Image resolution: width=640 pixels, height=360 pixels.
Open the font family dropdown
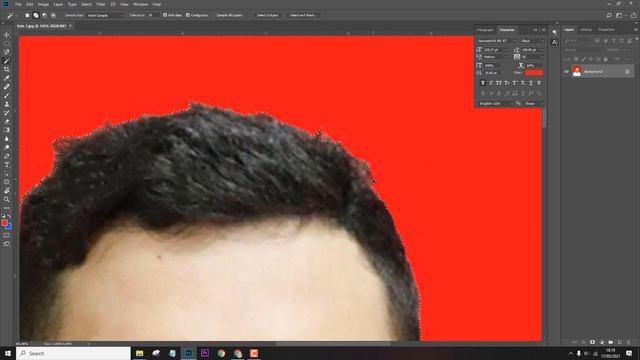point(497,41)
